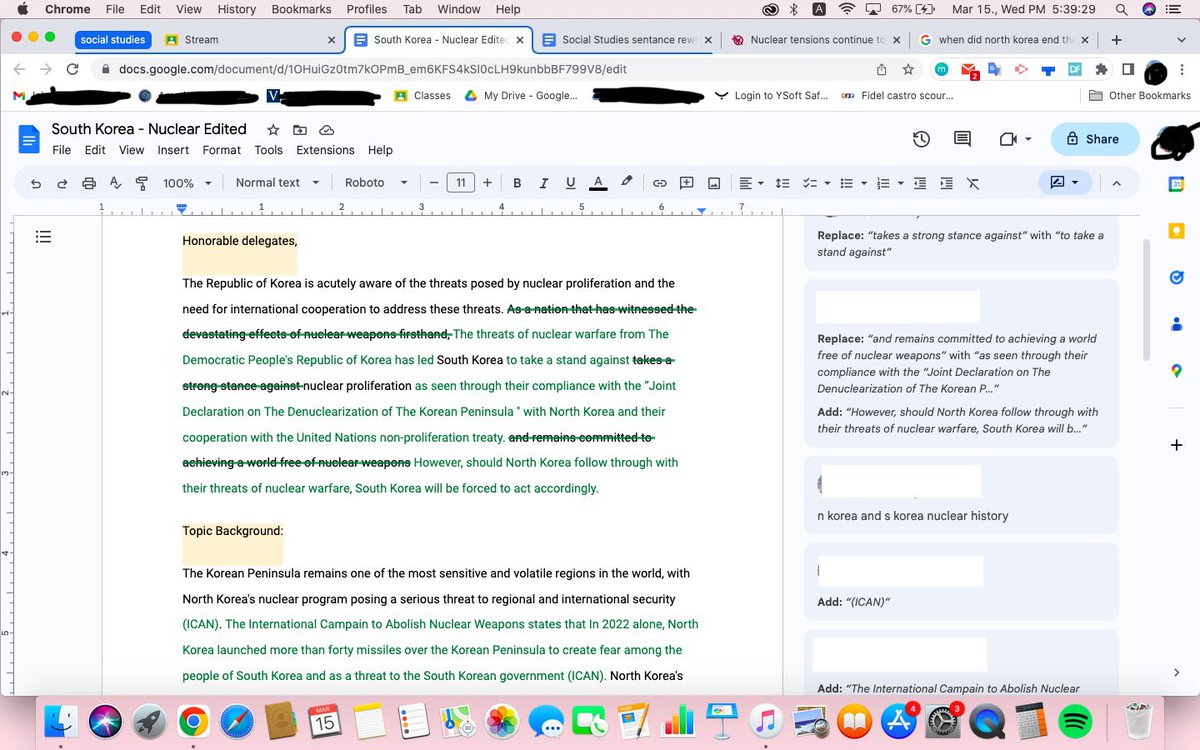This screenshot has width=1200, height=750.
Task: Run spelling and grammar check icon
Action: (115, 183)
